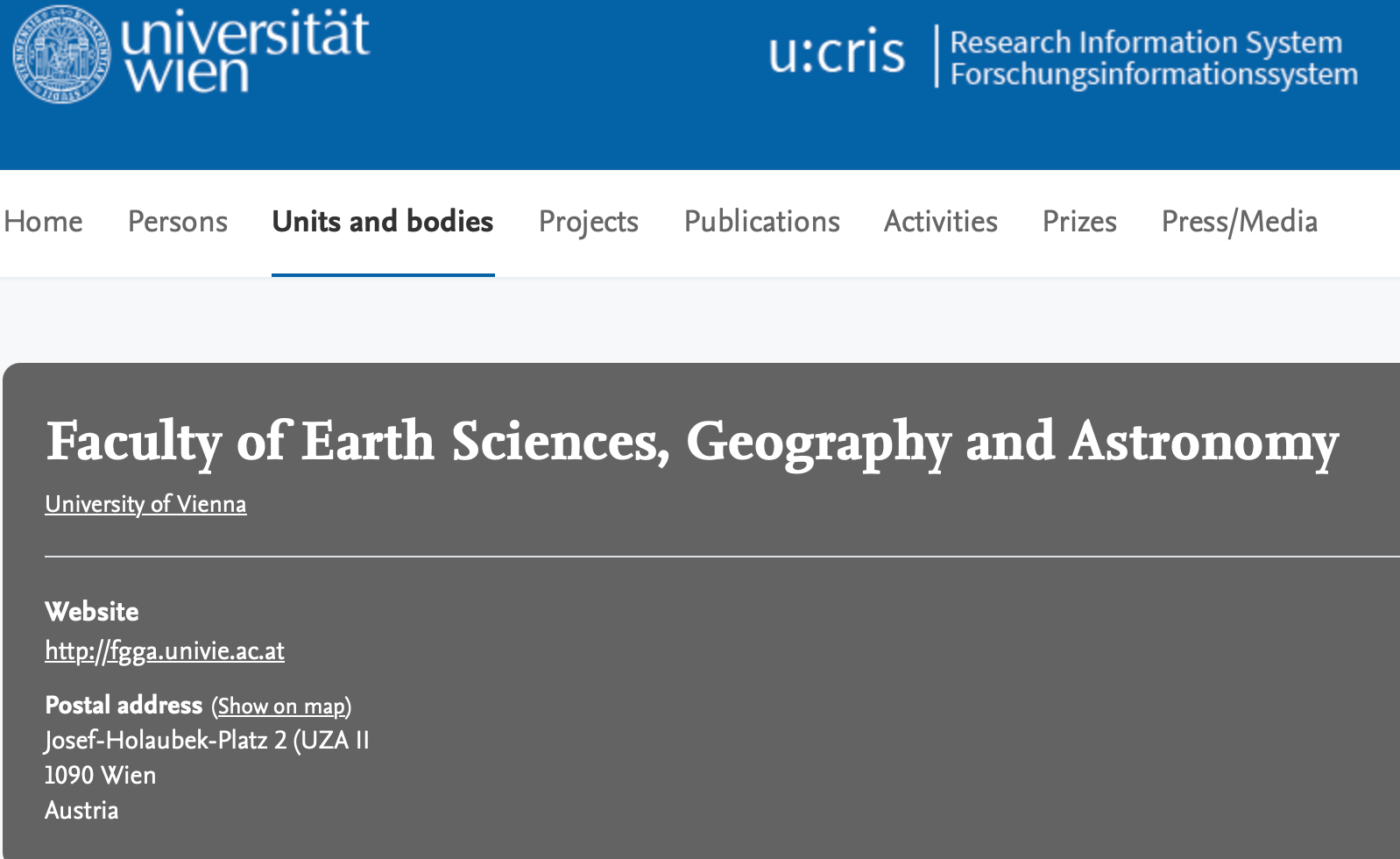Open the Press/Media tab
This screenshot has height=859, width=1400.
(x=1240, y=222)
